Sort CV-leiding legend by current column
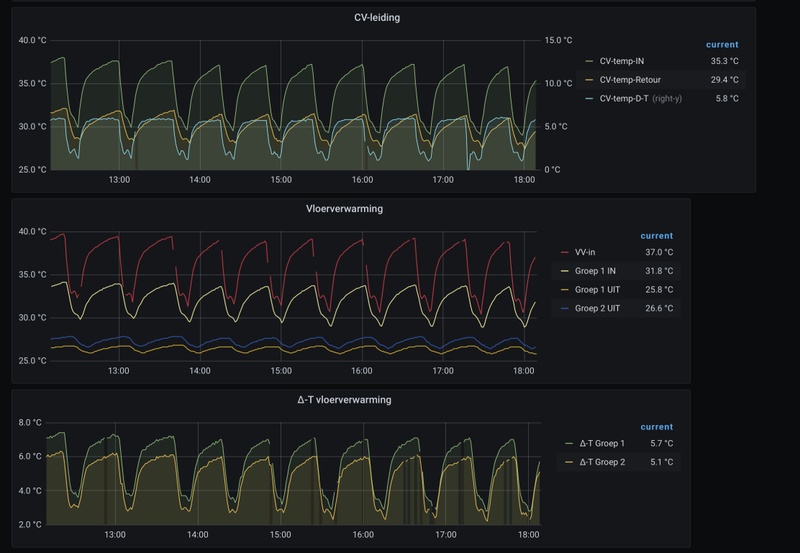Viewport: 800px width, 553px height. (722, 45)
